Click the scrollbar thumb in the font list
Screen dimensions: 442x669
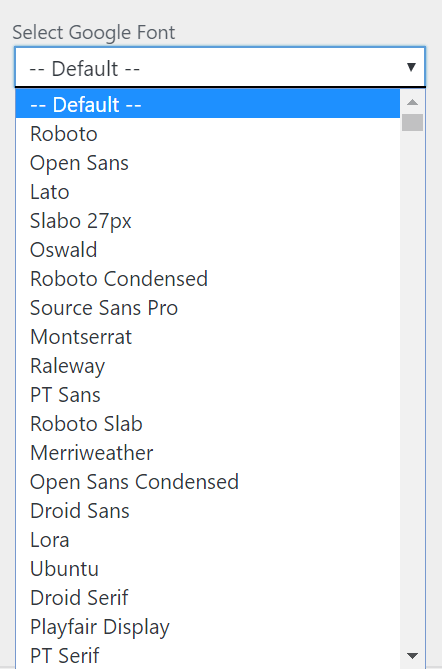pos(412,122)
